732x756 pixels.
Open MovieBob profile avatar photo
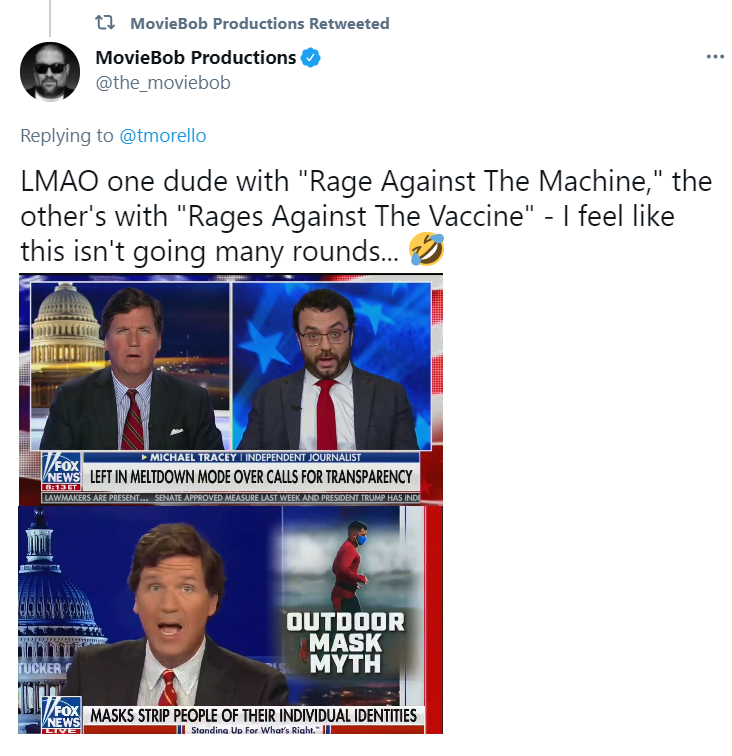tap(50, 71)
